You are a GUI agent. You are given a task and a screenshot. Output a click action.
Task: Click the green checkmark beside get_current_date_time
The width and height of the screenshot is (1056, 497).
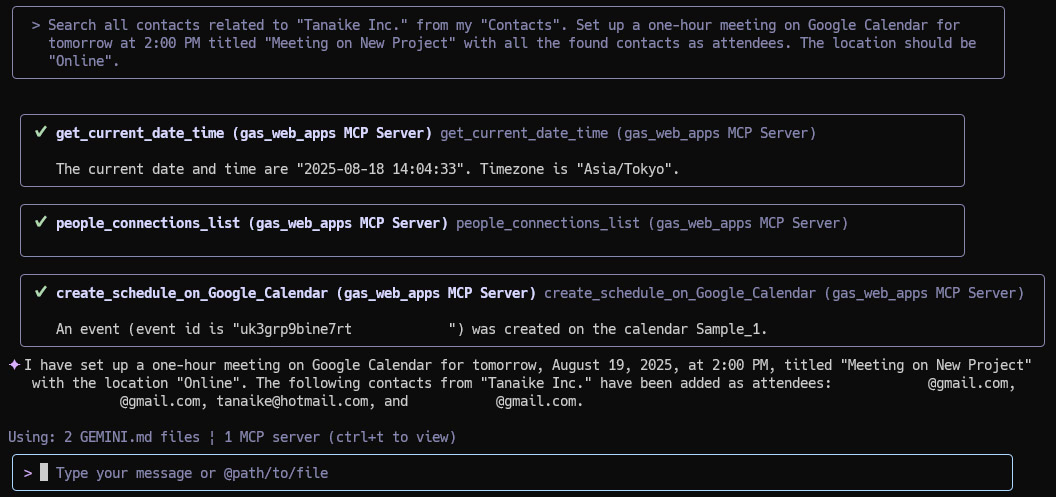41,133
